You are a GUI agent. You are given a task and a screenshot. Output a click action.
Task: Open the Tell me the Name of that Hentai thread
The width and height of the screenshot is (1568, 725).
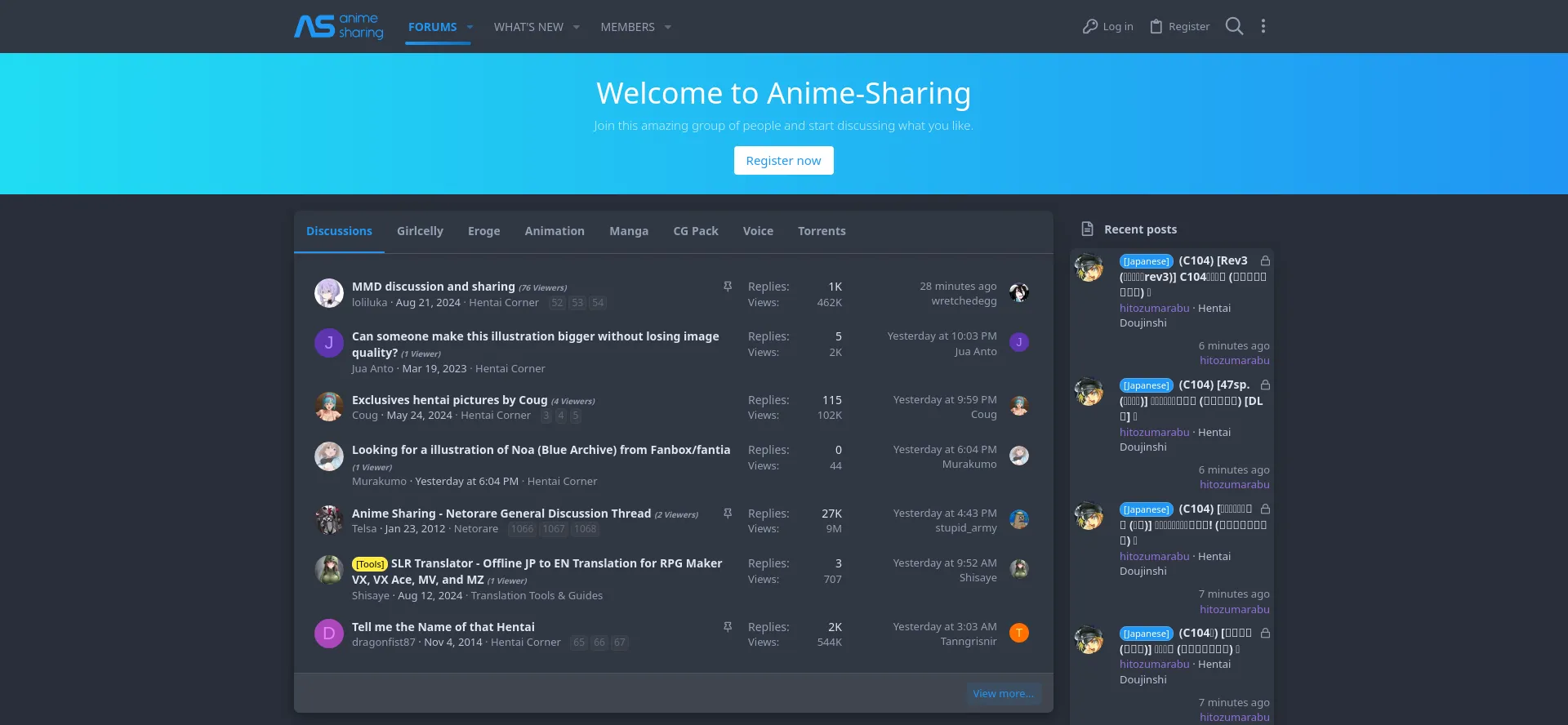pyautogui.click(x=443, y=627)
